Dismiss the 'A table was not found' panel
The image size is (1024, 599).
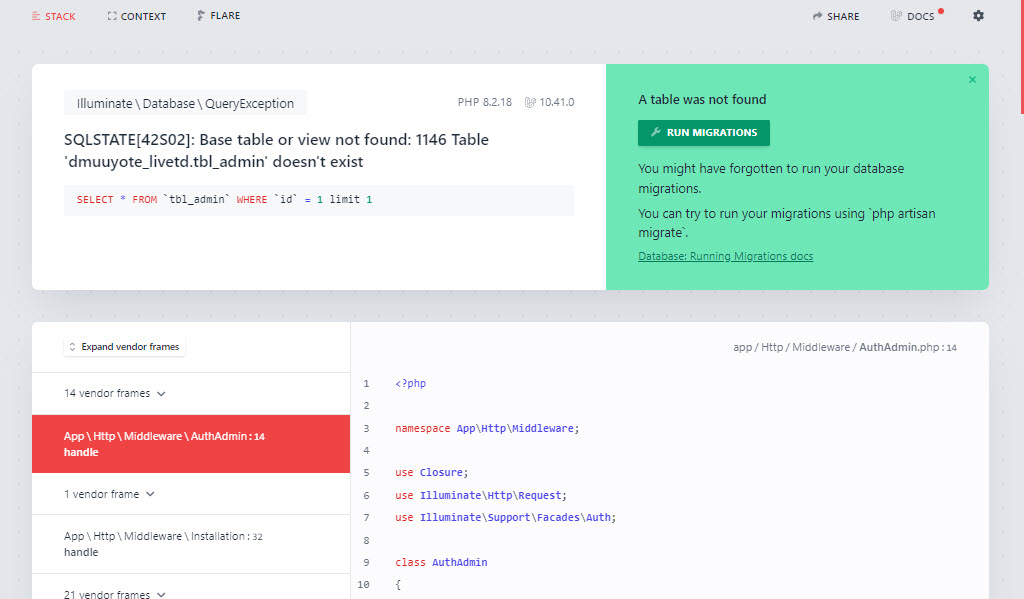click(x=972, y=80)
